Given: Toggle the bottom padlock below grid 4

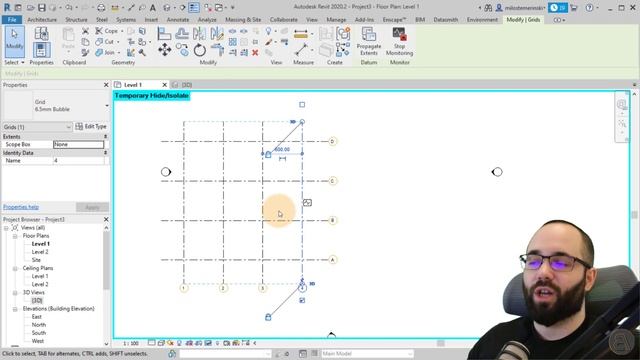Looking at the screenshot, I should (x=268, y=317).
